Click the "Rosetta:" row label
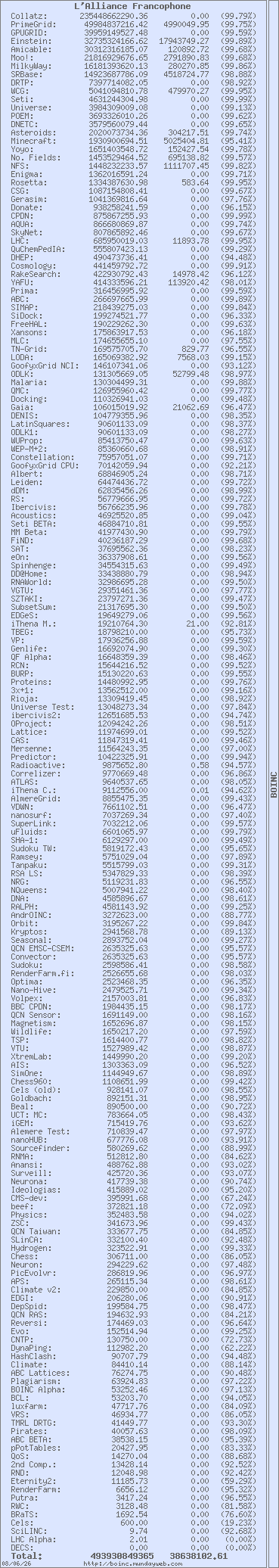The image size is (279, 1568). (x=29, y=182)
